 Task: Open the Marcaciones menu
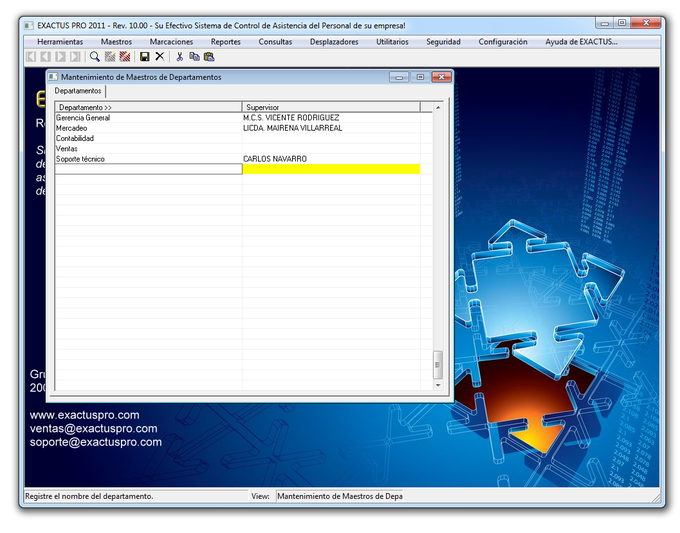coord(171,42)
